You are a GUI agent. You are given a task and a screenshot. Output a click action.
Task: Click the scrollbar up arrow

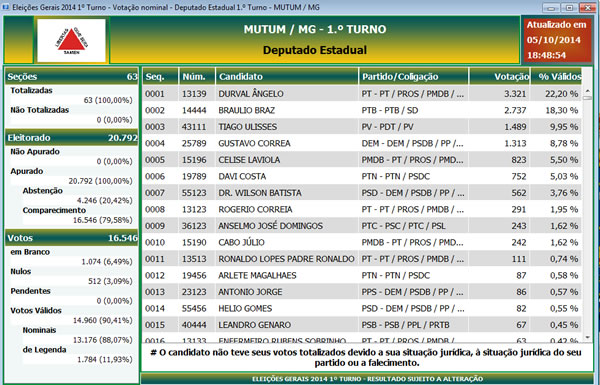(x=587, y=91)
